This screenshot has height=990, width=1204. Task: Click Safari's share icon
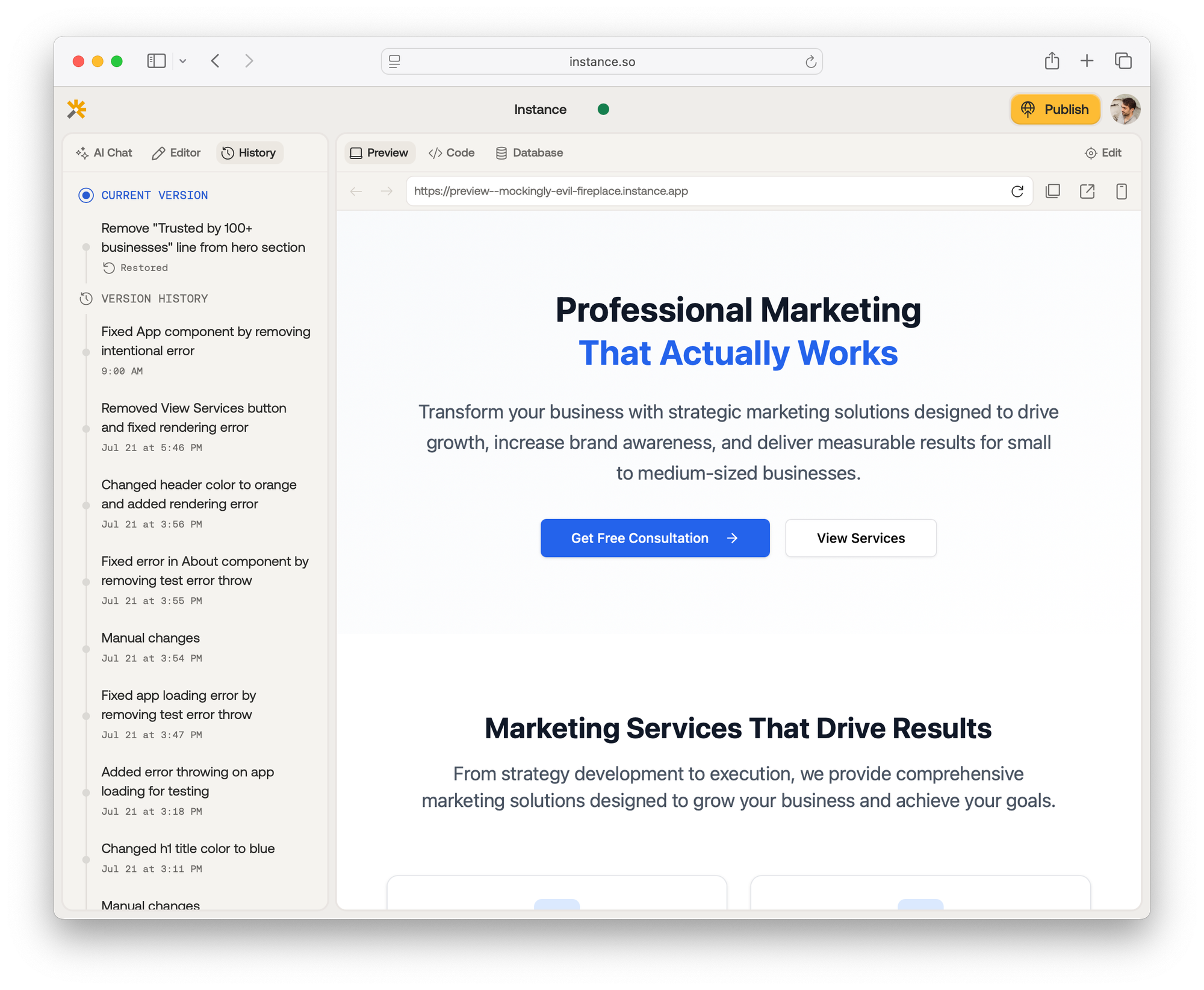[x=1052, y=61]
